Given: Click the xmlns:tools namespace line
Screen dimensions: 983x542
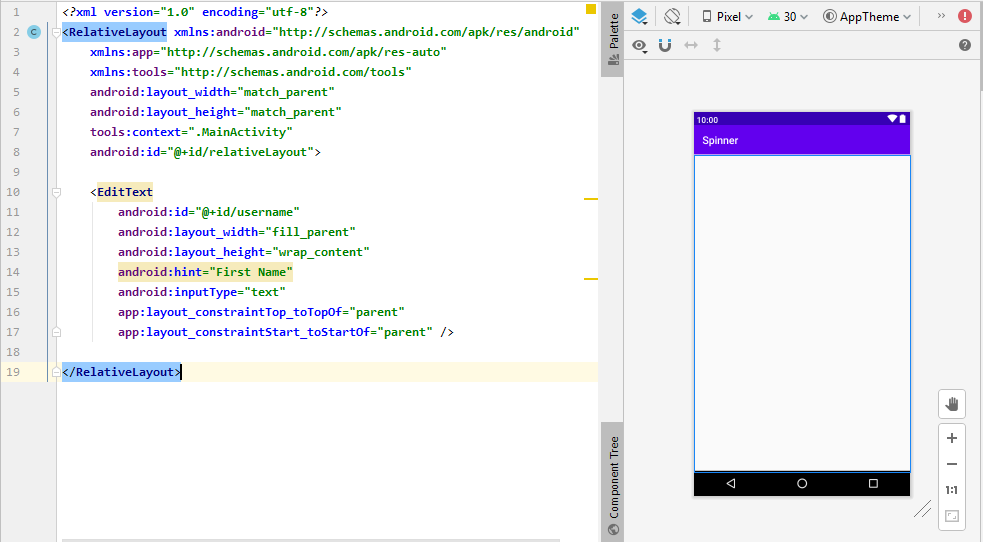Looking at the screenshot, I should pyautogui.click(x=251, y=72).
